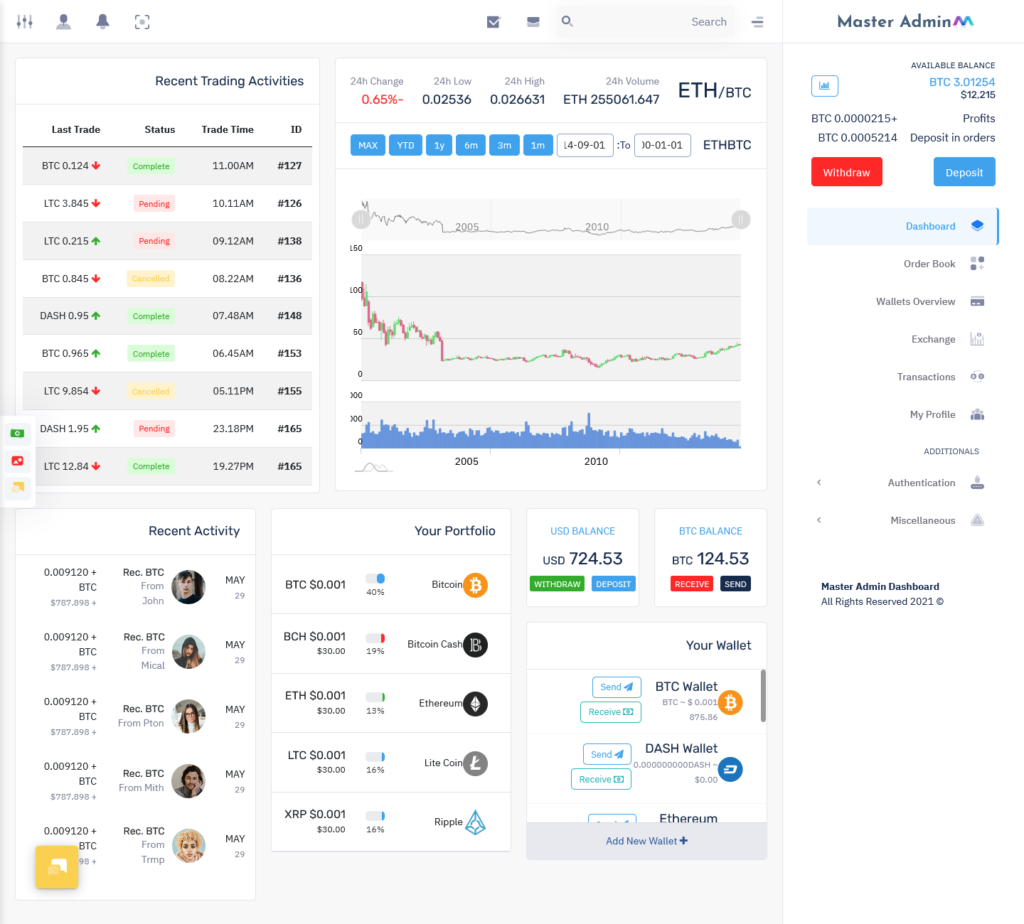Open the notifications bell icon
The image size is (1024, 924).
tap(102, 21)
